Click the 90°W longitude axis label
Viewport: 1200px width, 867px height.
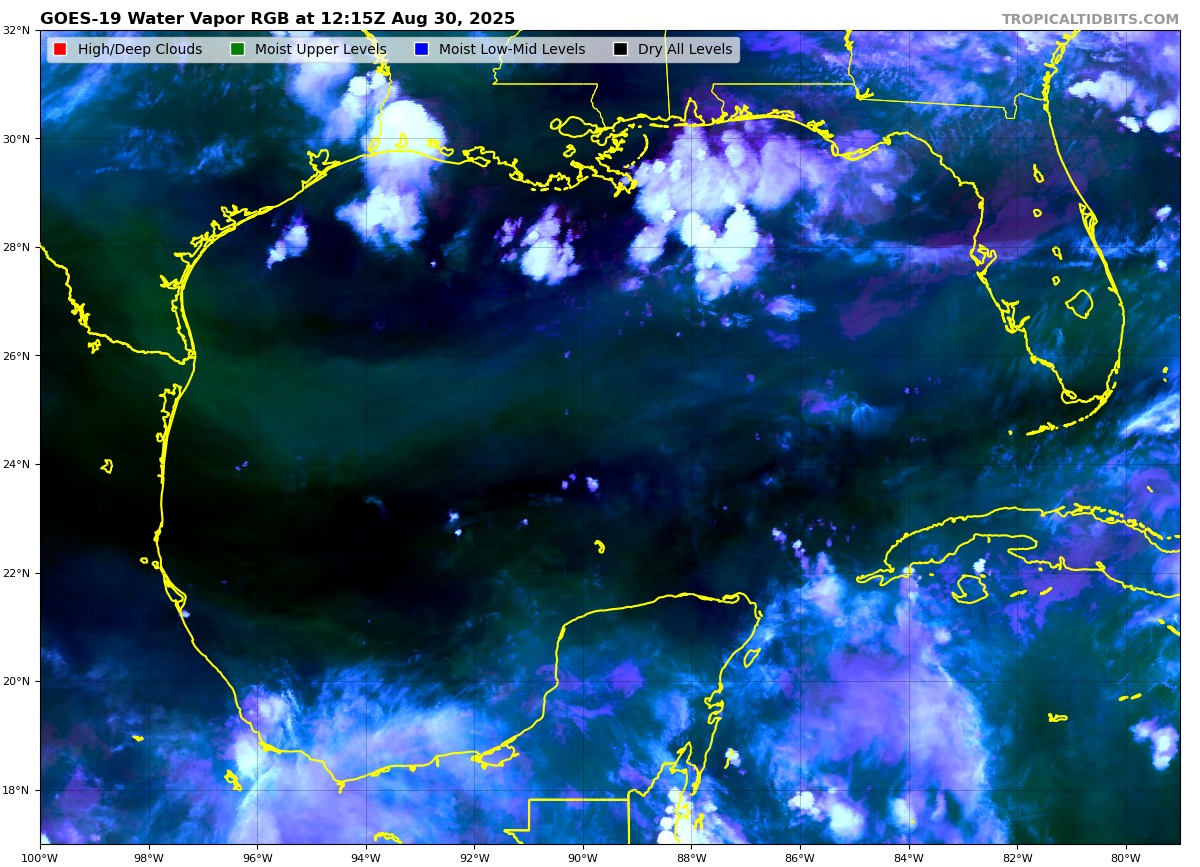coord(583,857)
